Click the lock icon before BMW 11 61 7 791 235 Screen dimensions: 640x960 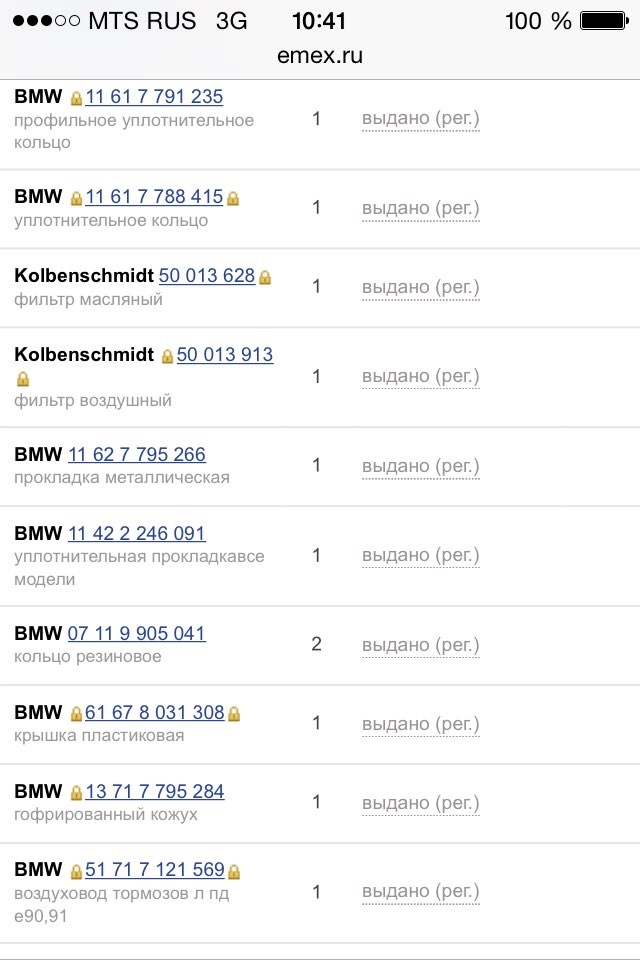tap(77, 95)
